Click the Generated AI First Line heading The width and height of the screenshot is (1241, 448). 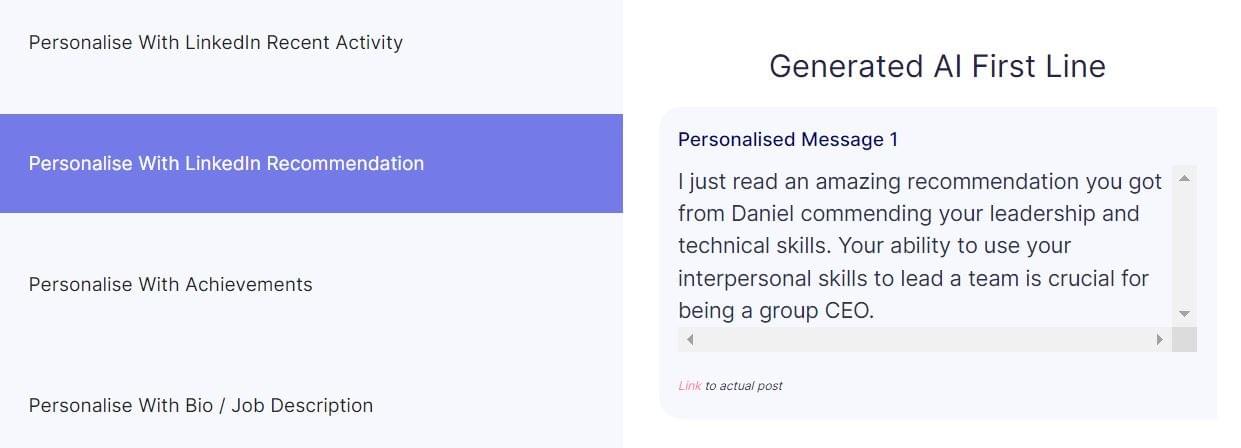click(x=937, y=66)
